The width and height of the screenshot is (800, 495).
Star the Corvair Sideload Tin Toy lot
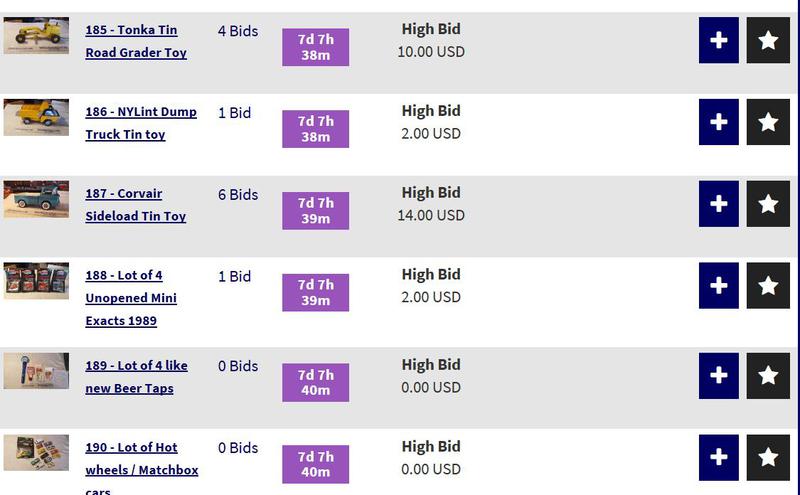(768, 204)
